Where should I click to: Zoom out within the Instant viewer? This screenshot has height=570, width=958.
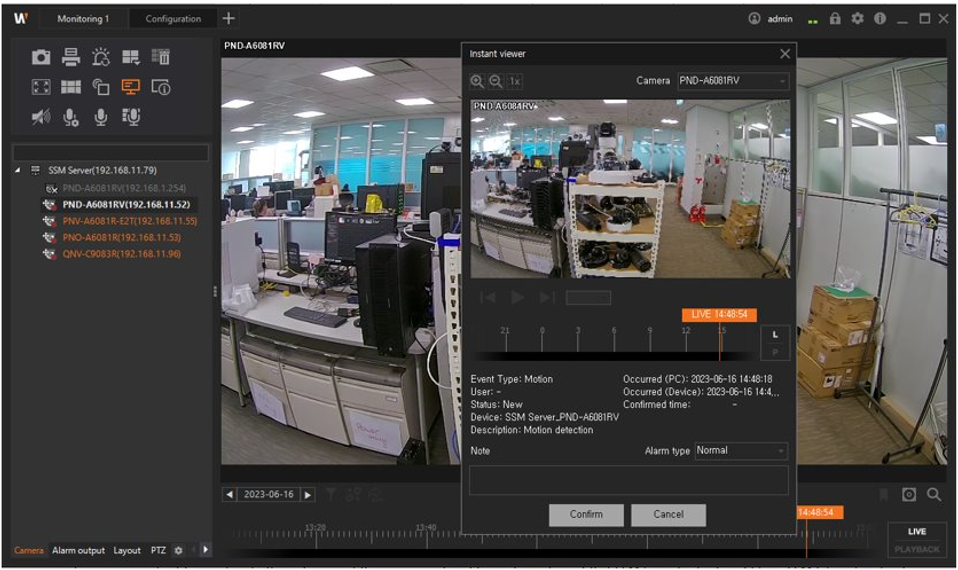click(495, 81)
